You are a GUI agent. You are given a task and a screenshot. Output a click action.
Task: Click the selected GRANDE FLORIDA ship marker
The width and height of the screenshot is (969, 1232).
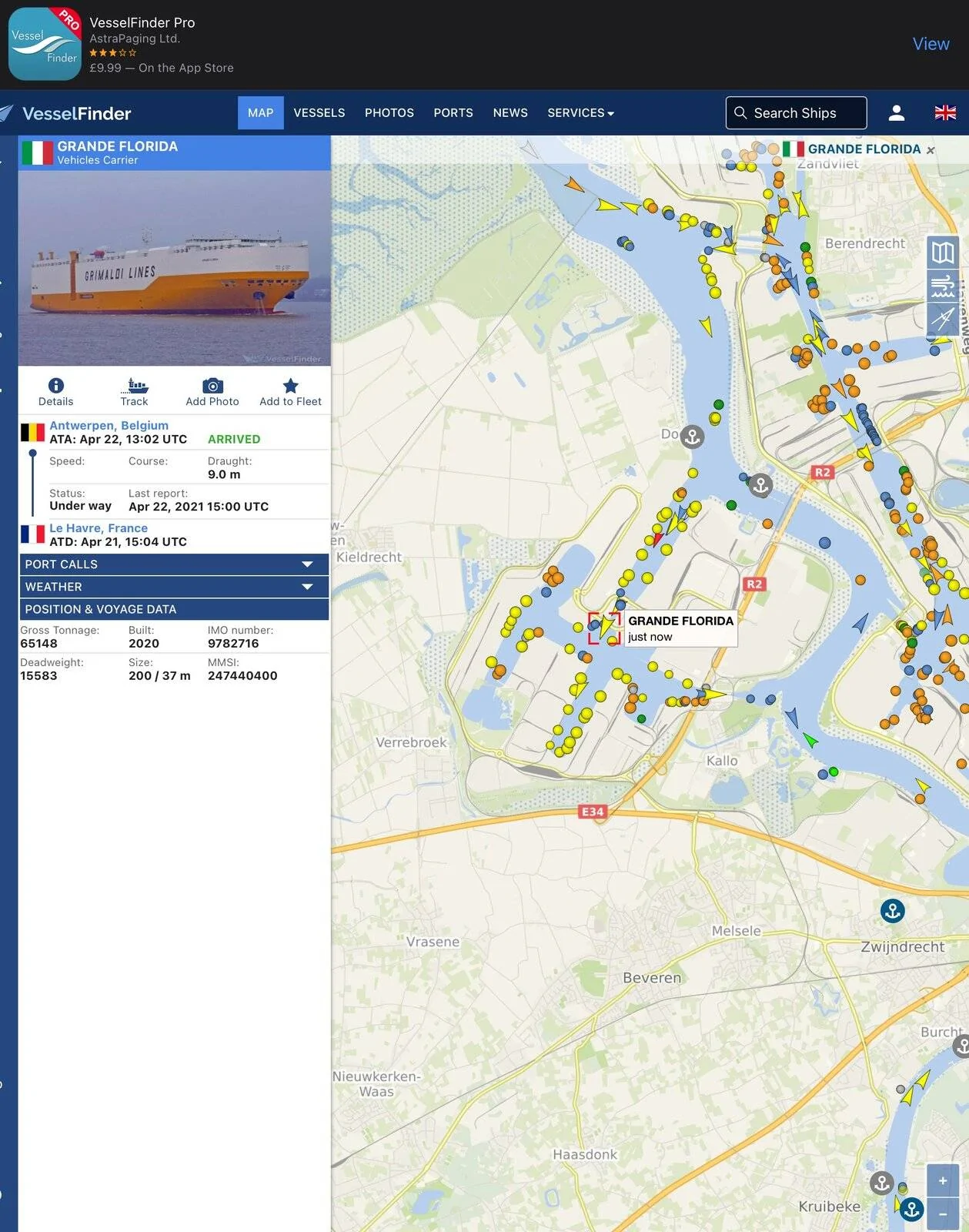coord(605,628)
